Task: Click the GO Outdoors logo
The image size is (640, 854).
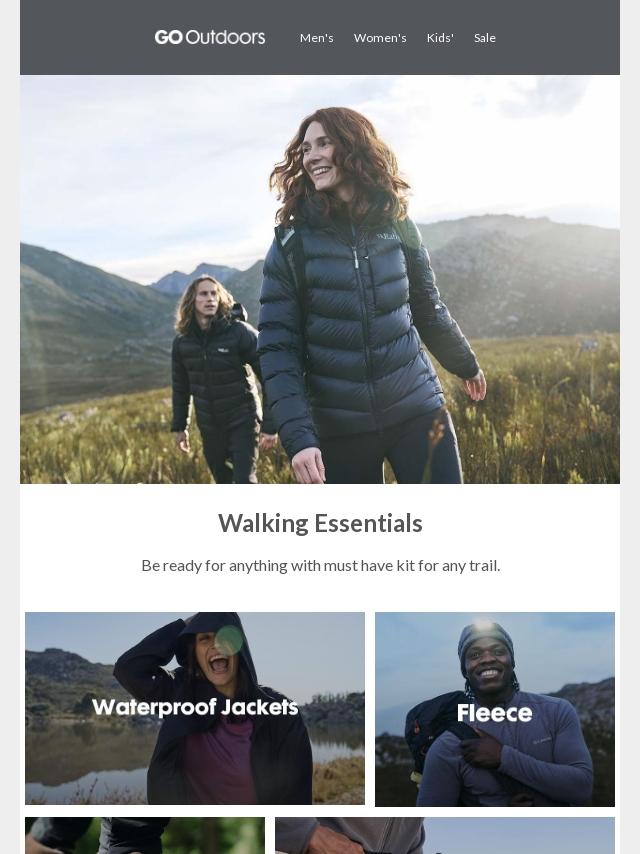Action: (210, 38)
